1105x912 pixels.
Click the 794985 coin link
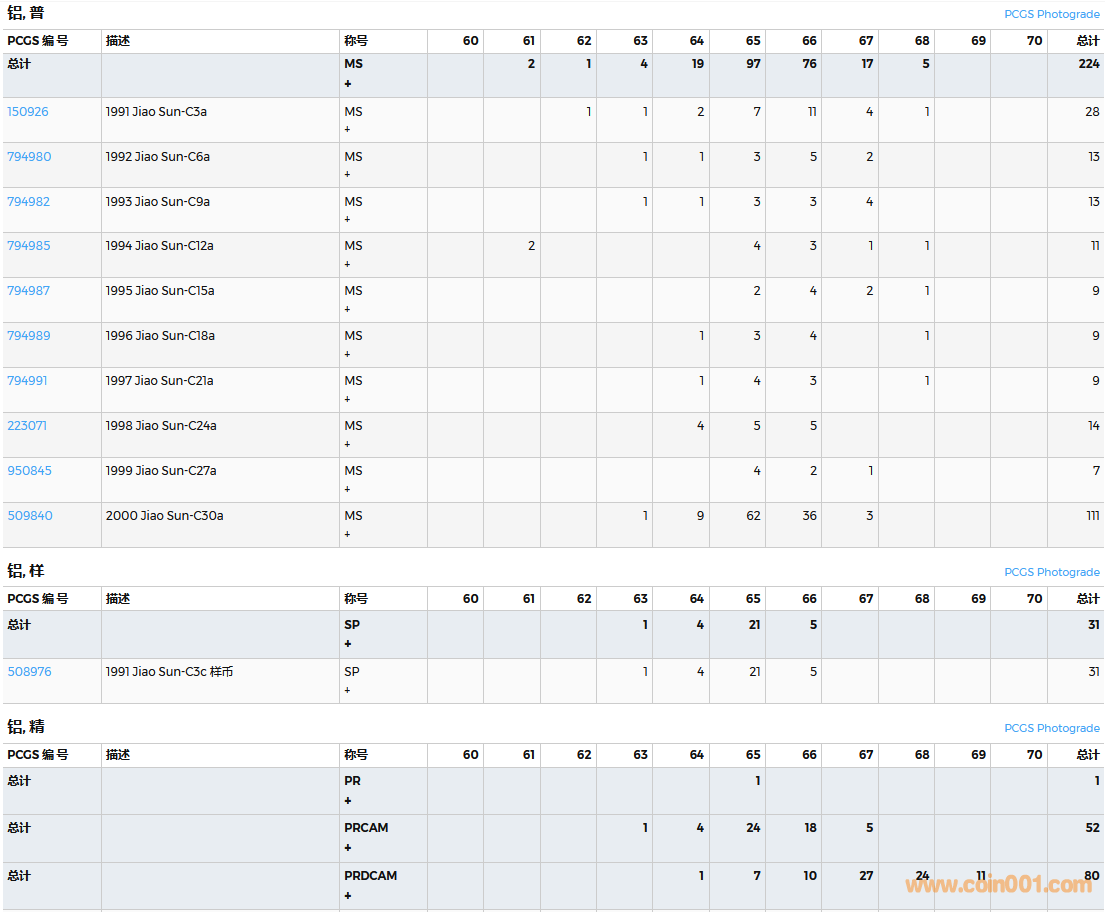pyautogui.click(x=29, y=246)
